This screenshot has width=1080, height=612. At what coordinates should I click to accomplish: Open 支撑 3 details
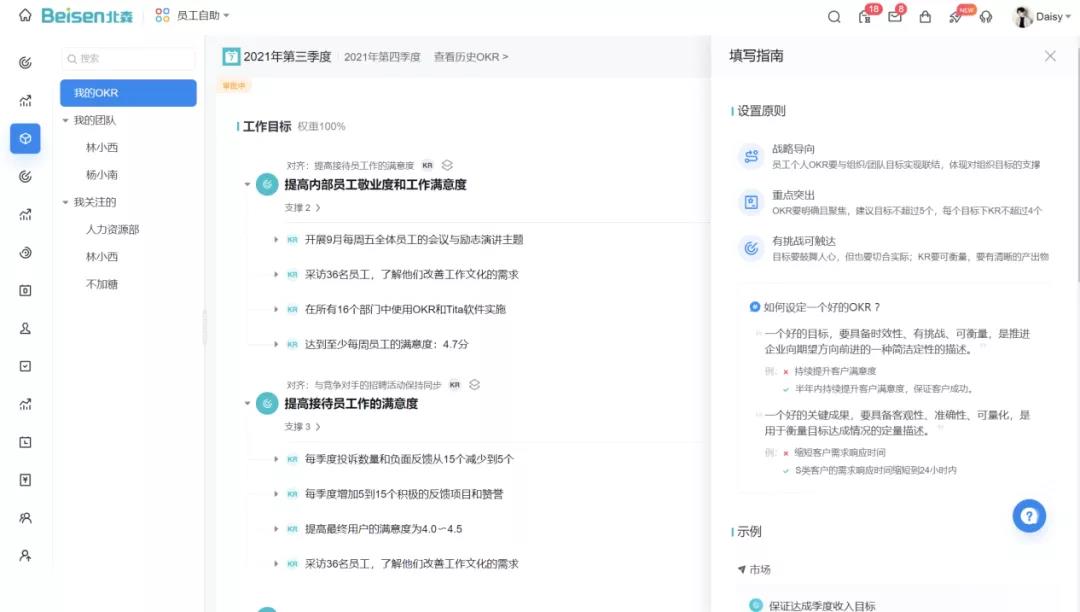click(x=302, y=427)
